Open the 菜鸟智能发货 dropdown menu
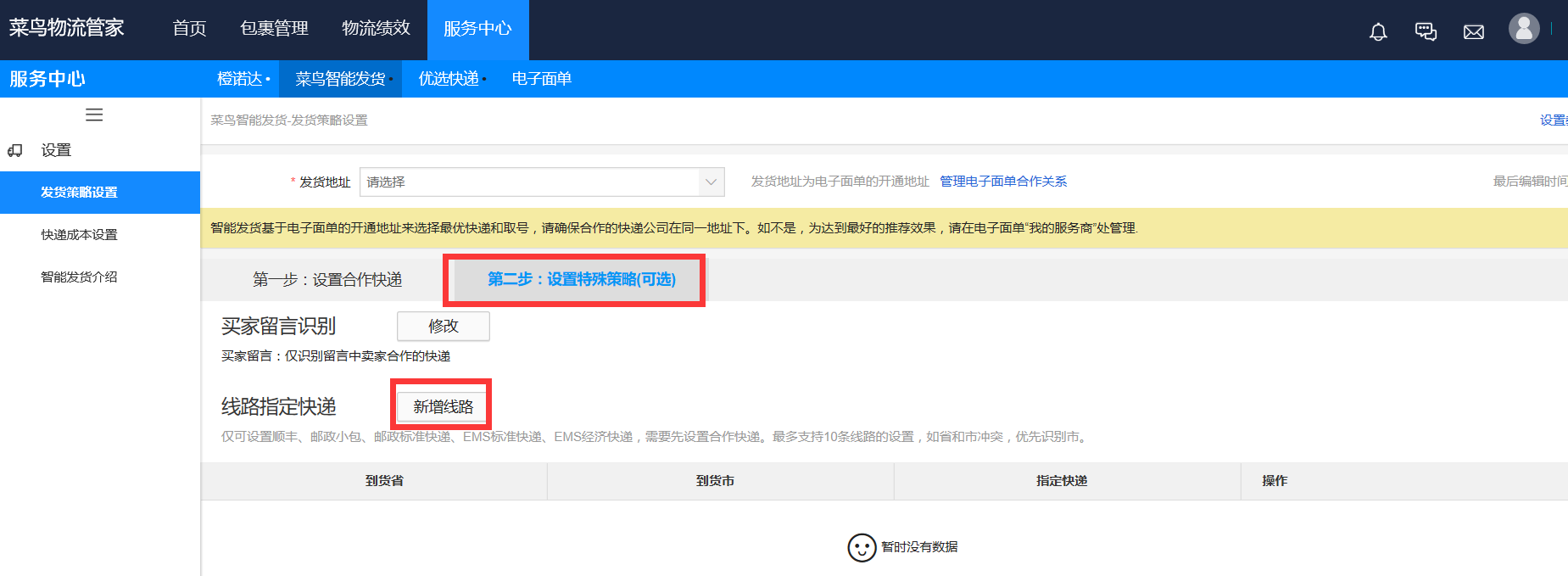The height and width of the screenshot is (576, 1568). click(x=343, y=79)
